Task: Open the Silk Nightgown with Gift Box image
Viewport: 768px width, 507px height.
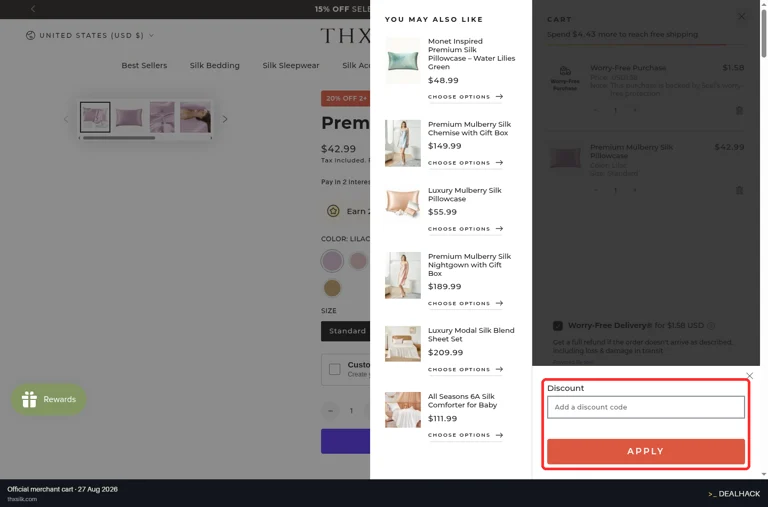Action: click(x=403, y=275)
